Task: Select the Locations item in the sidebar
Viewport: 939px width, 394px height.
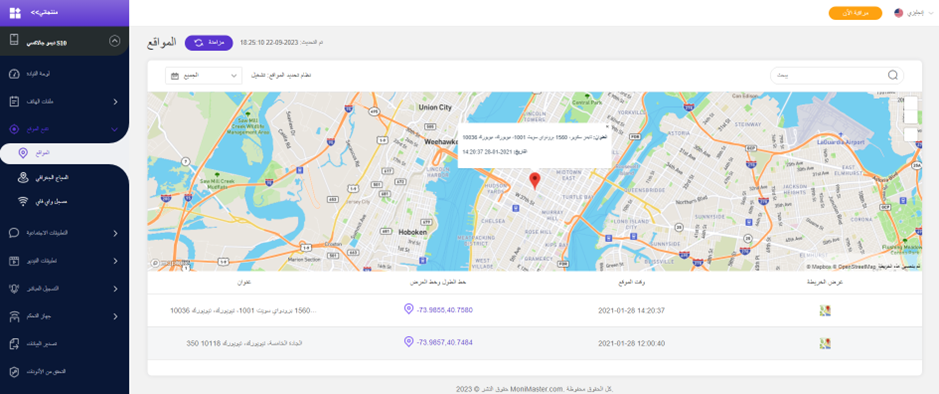Action: pyautogui.click(x=64, y=154)
